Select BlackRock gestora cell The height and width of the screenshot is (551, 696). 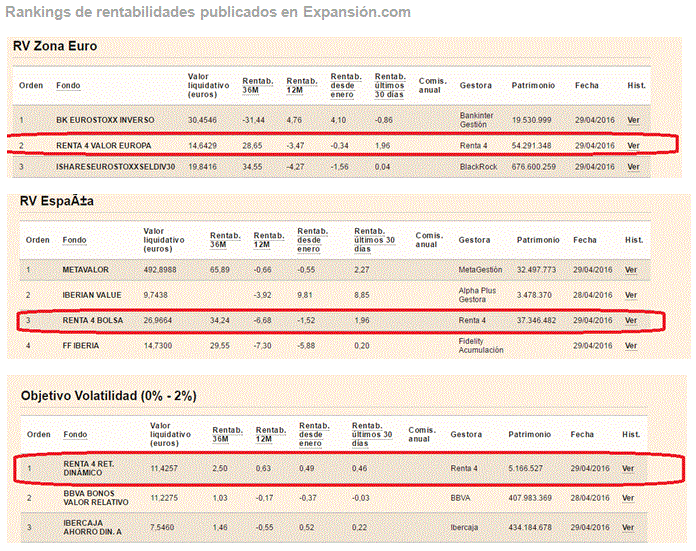(478, 167)
